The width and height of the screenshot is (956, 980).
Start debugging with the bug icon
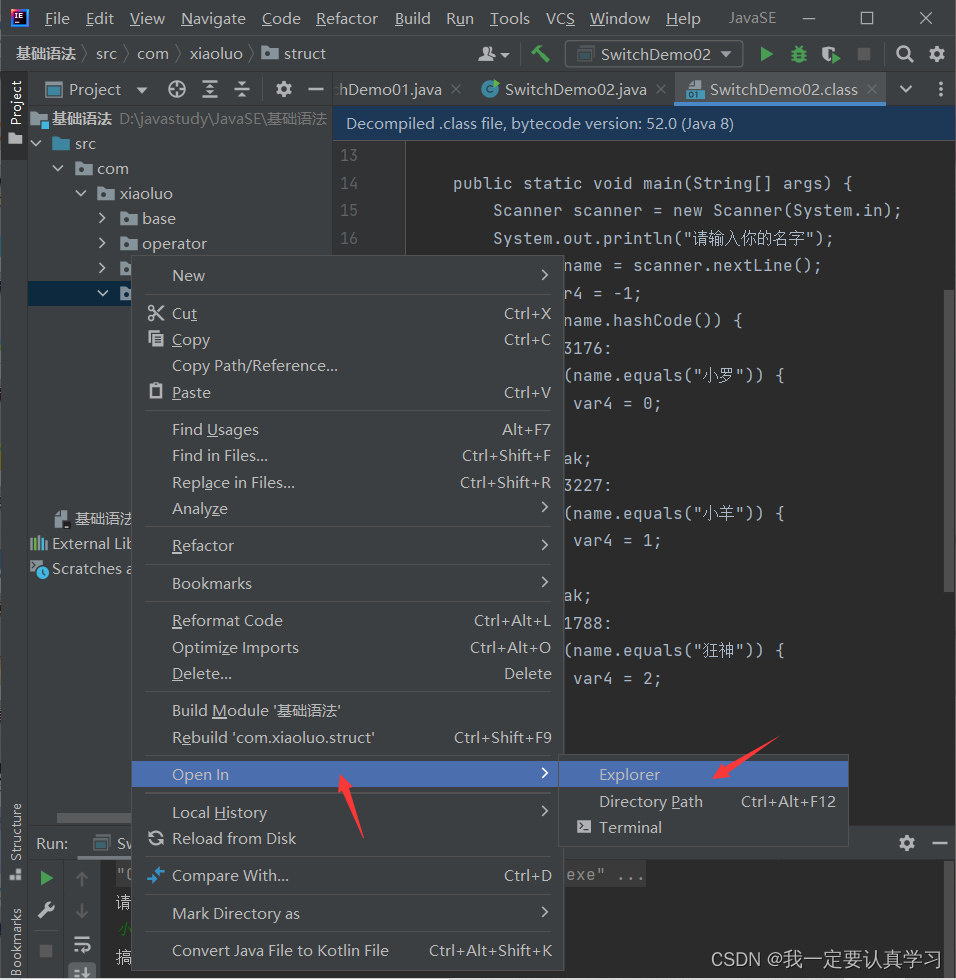(x=799, y=54)
